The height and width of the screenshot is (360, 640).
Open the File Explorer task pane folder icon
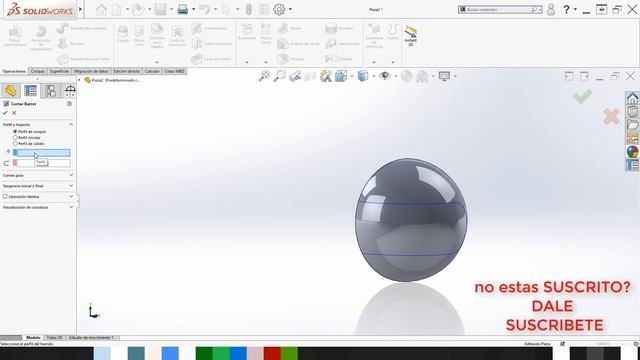pos(632,125)
